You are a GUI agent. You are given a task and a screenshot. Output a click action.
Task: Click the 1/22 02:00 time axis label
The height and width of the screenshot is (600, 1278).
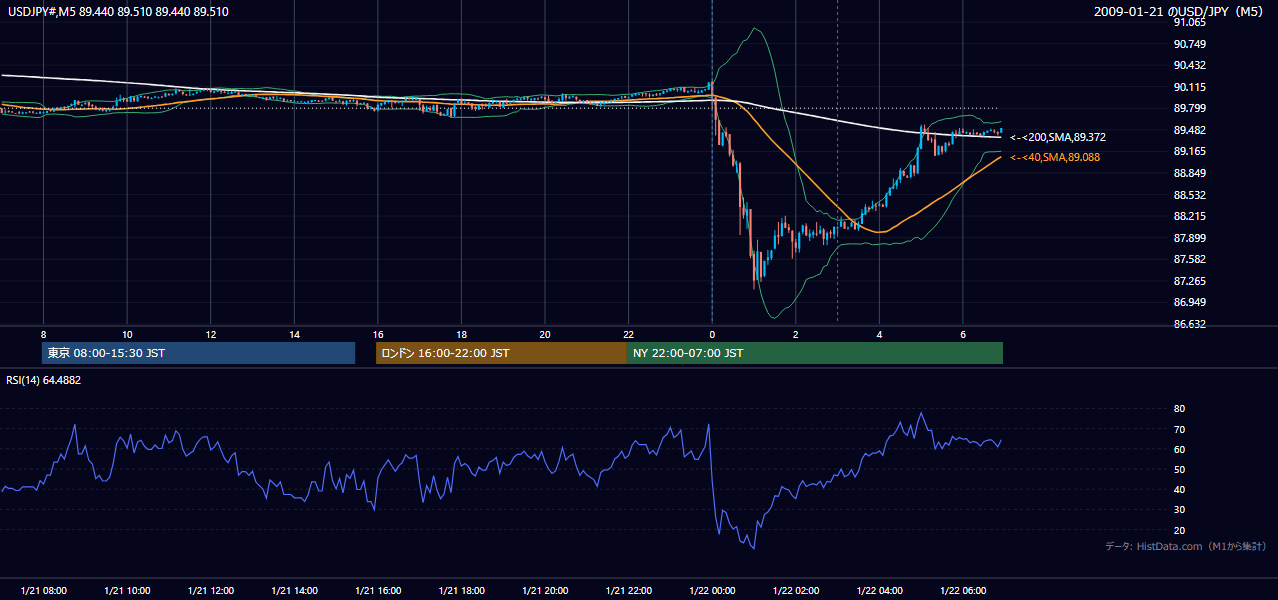click(795, 590)
